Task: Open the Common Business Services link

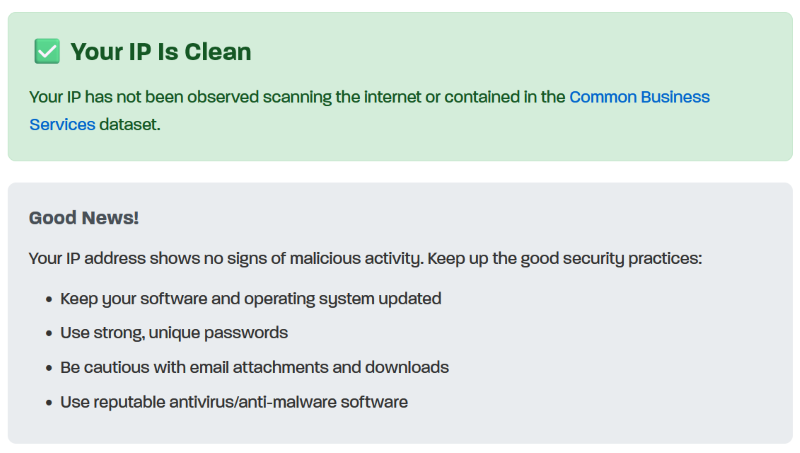Action: pyautogui.click(x=639, y=97)
